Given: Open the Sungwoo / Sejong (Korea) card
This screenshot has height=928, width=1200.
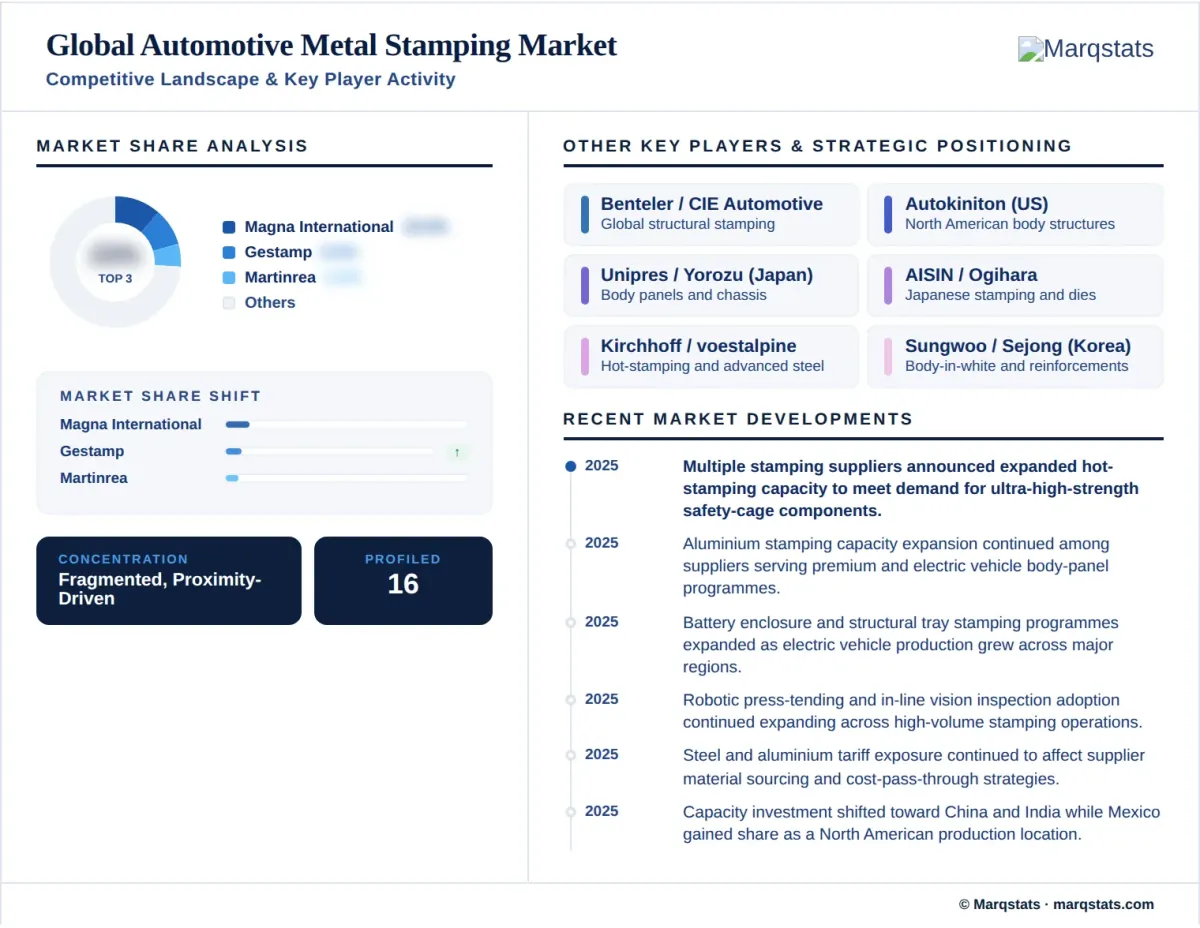Looking at the screenshot, I should click(x=1015, y=356).
